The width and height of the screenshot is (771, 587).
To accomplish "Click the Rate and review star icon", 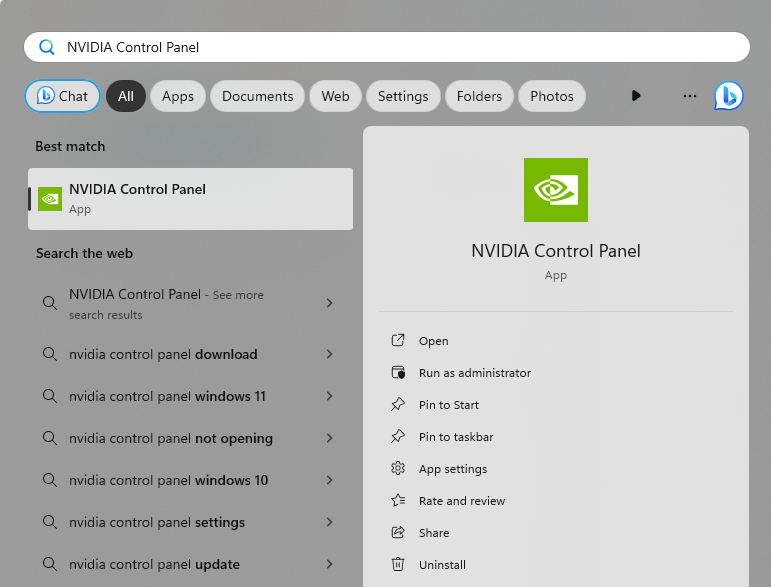I will 398,501.
